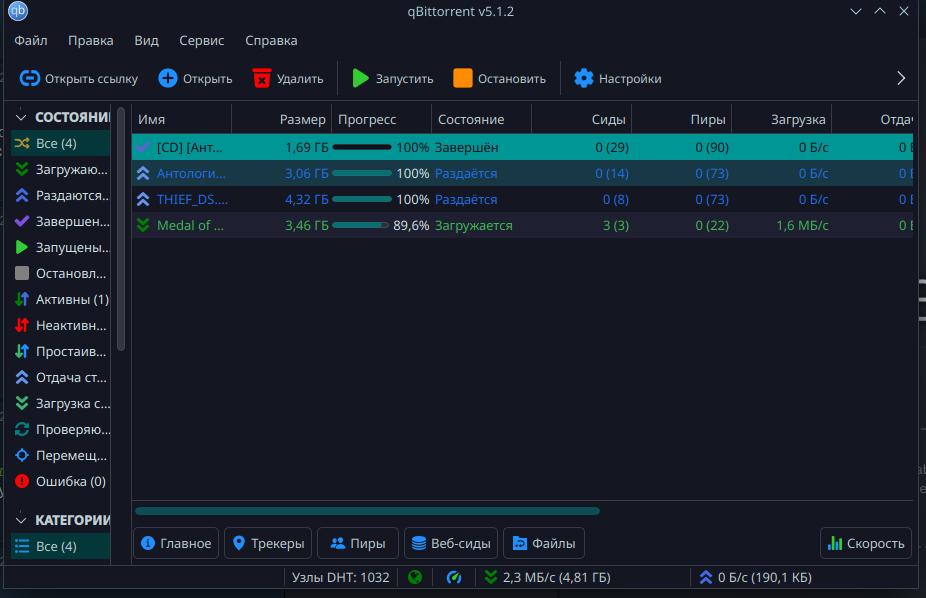Click the 'Загружается' status cell

(474, 226)
